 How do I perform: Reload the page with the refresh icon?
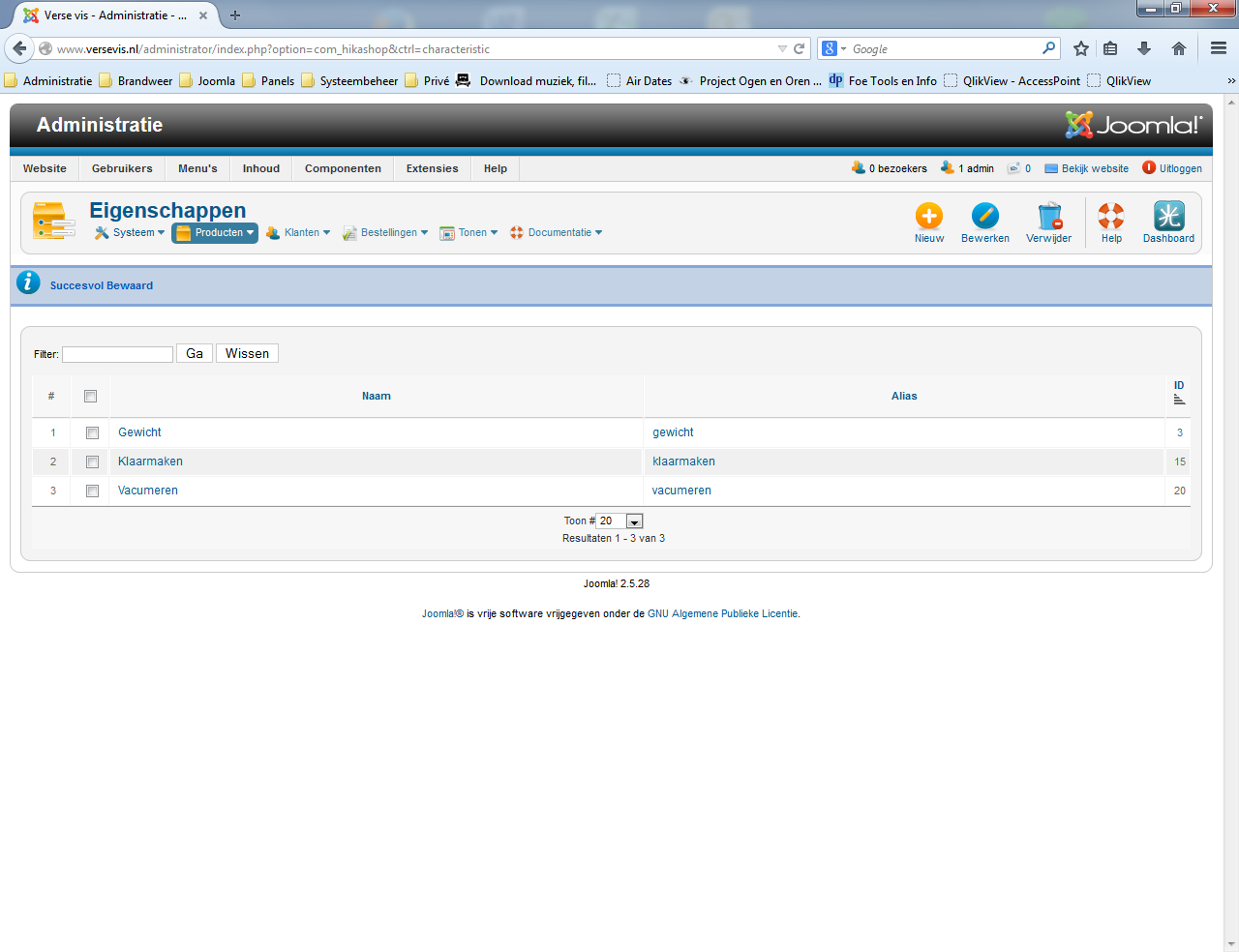click(800, 48)
